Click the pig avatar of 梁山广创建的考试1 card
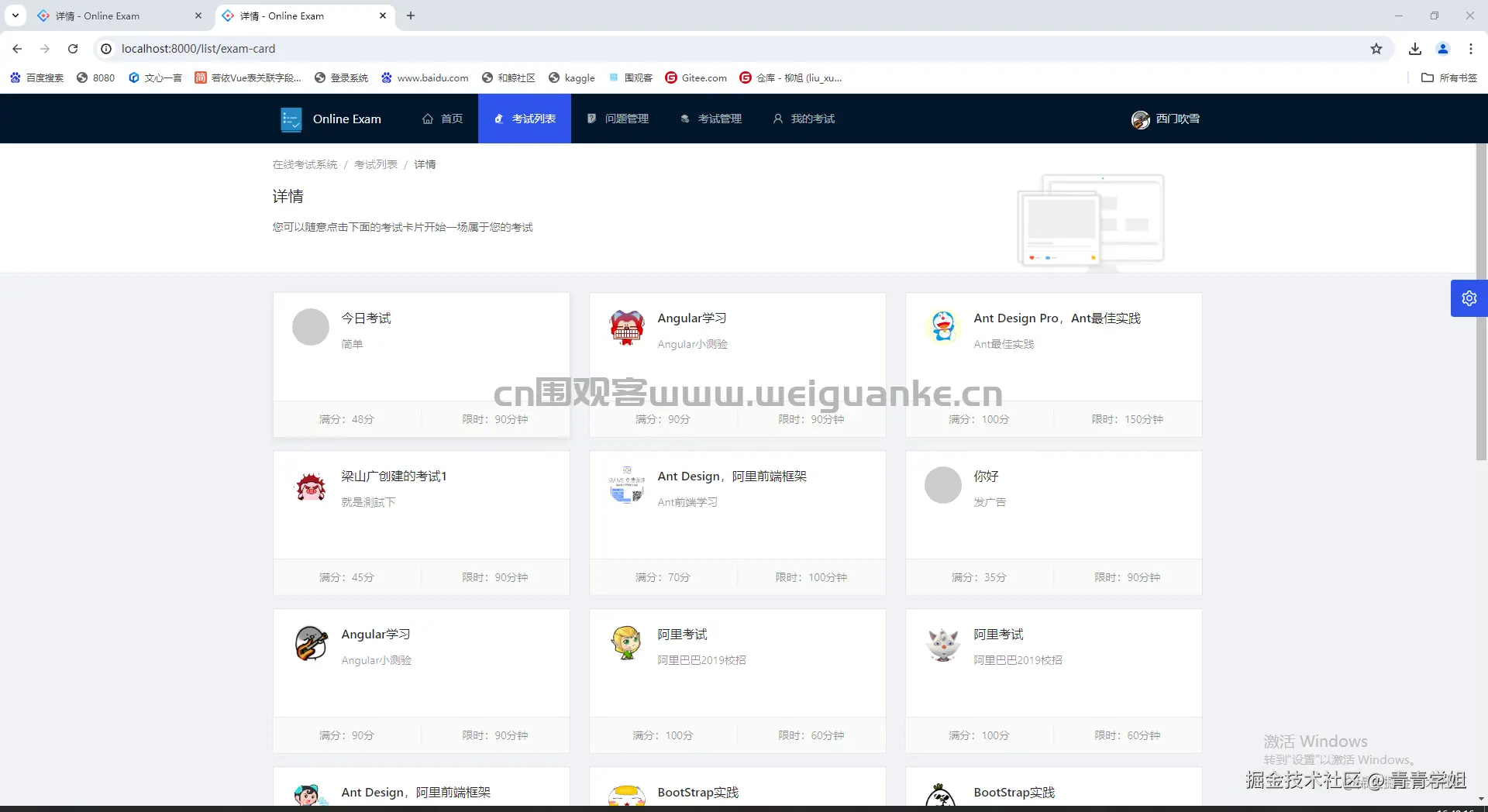 tap(311, 485)
